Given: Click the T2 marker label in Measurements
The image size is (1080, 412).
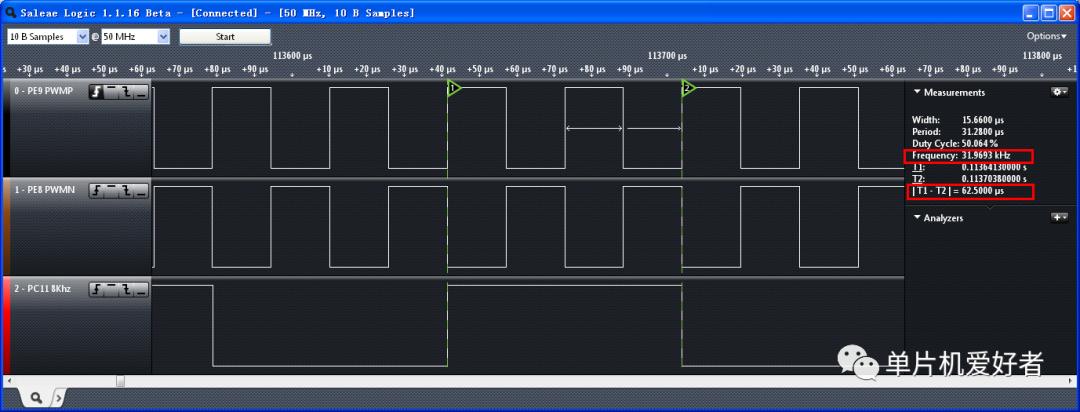Looking at the screenshot, I should pos(917,179).
